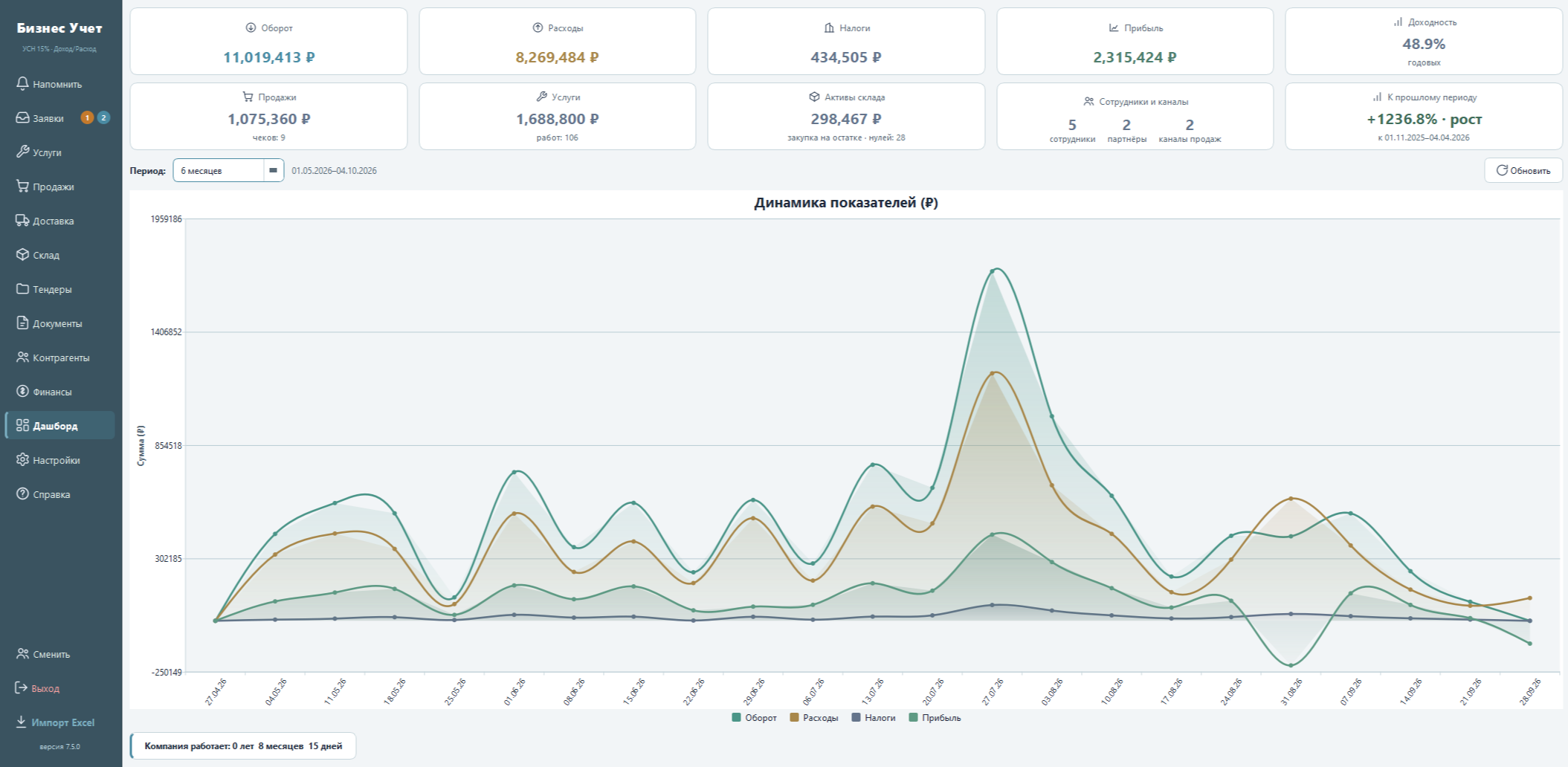Open Заявки via the inbox icon

(22, 118)
